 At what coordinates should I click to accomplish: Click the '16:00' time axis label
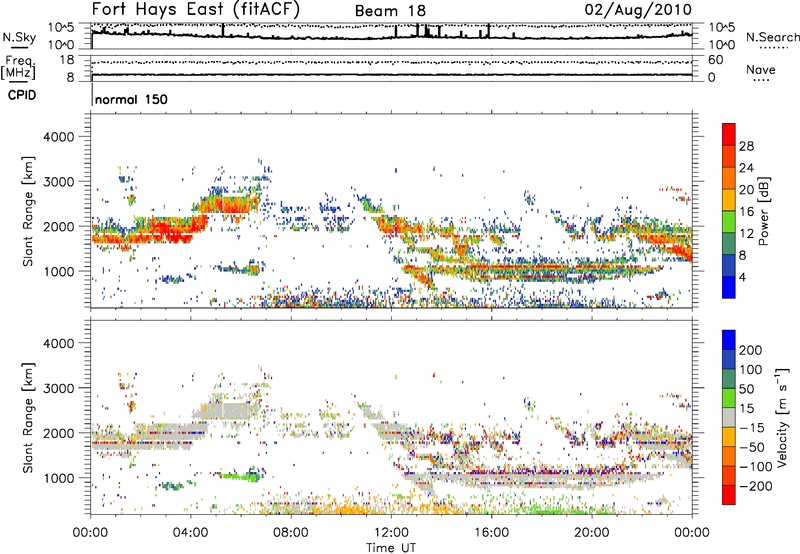click(491, 533)
